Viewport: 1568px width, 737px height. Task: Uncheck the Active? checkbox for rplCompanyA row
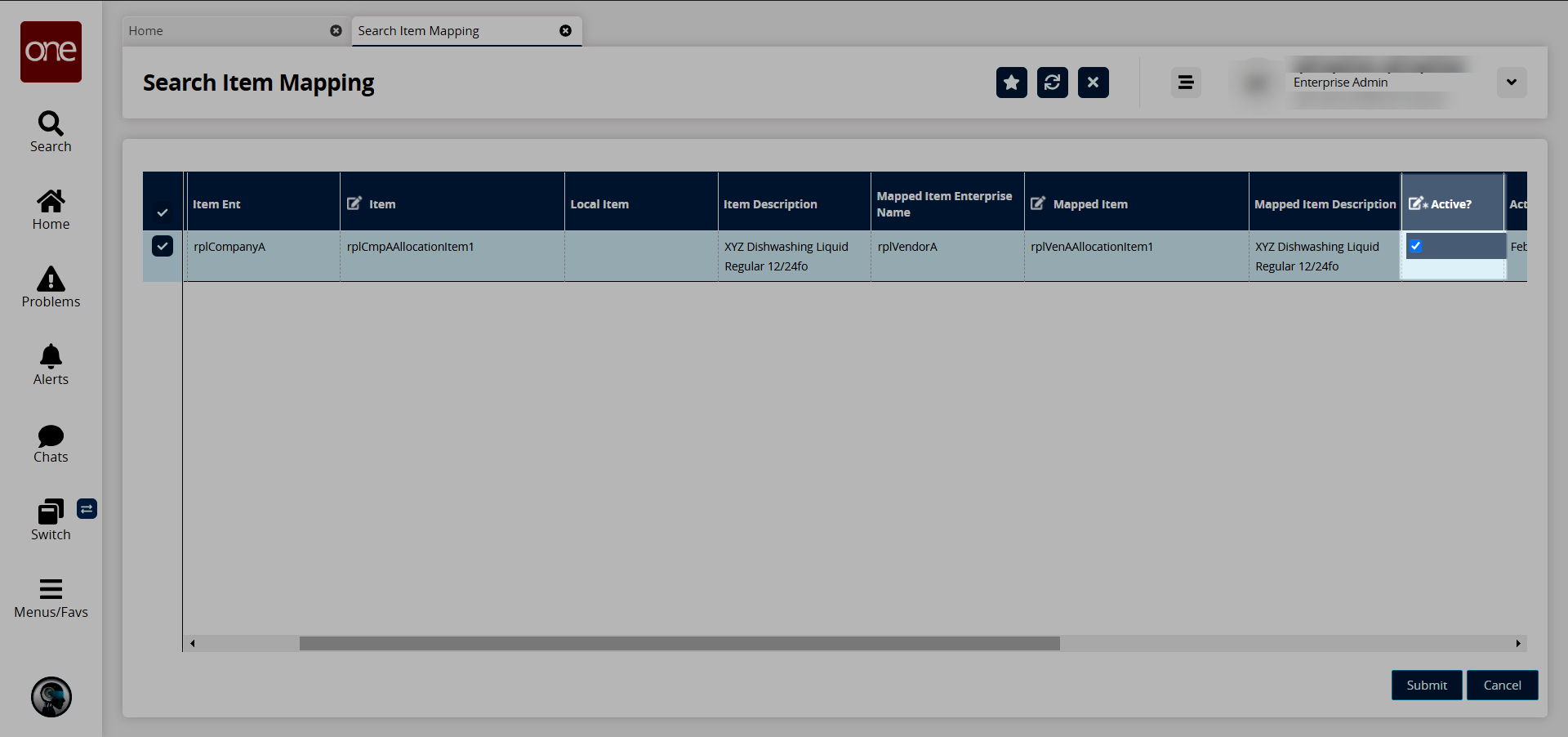1415,246
